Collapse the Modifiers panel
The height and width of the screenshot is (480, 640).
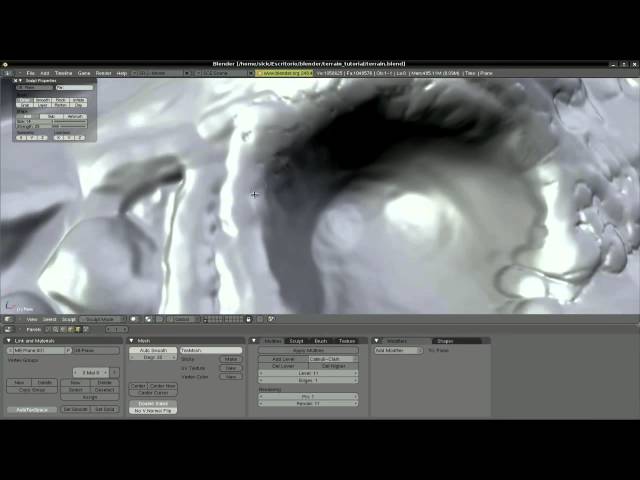pos(377,340)
